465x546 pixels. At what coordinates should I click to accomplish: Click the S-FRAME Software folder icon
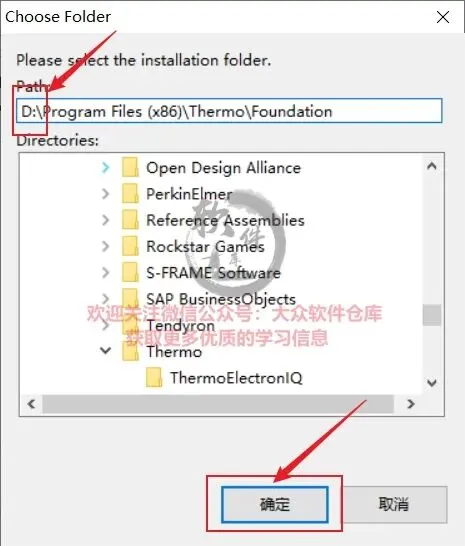click(x=131, y=272)
